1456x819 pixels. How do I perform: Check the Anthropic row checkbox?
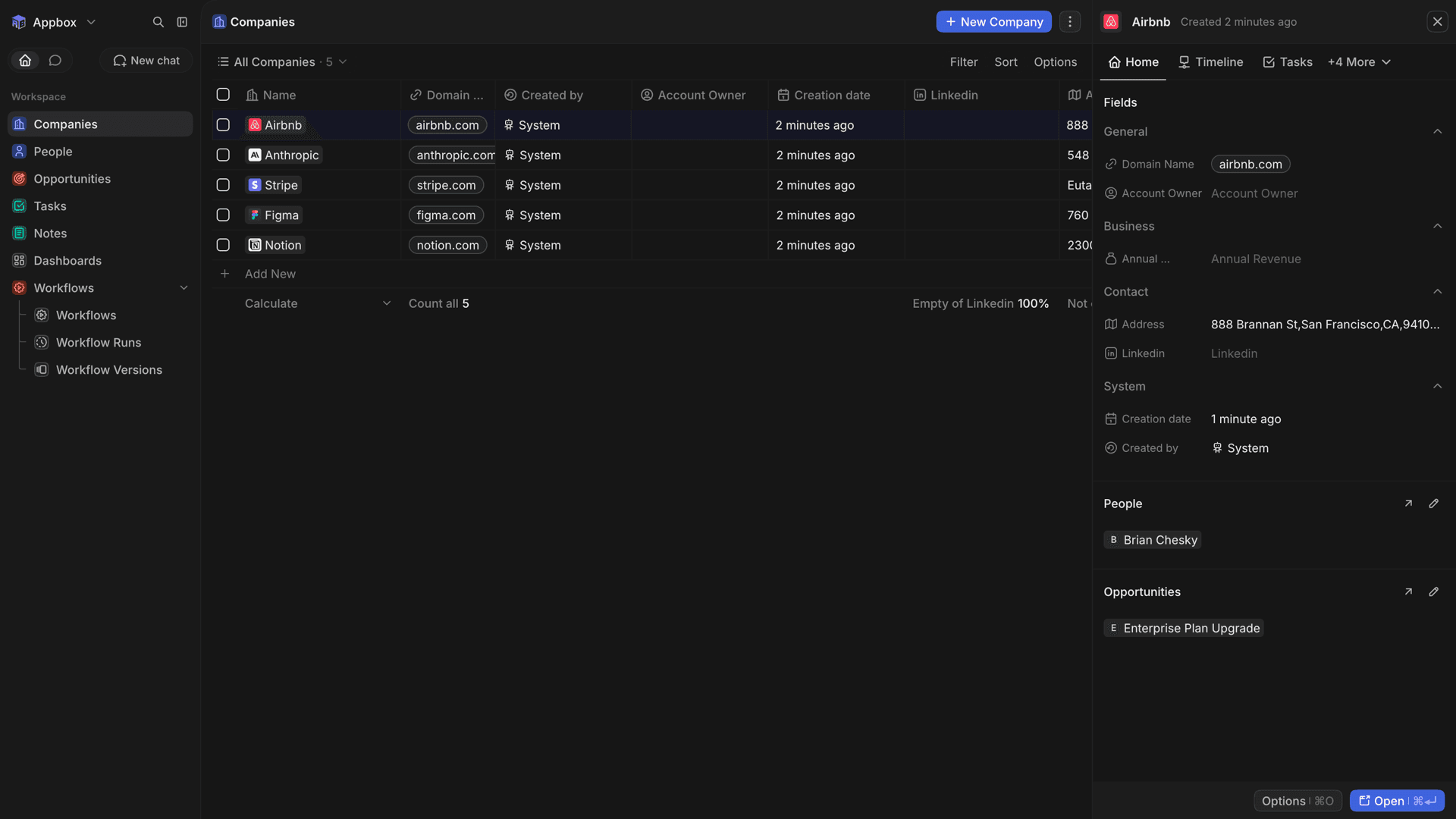click(x=223, y=155)
